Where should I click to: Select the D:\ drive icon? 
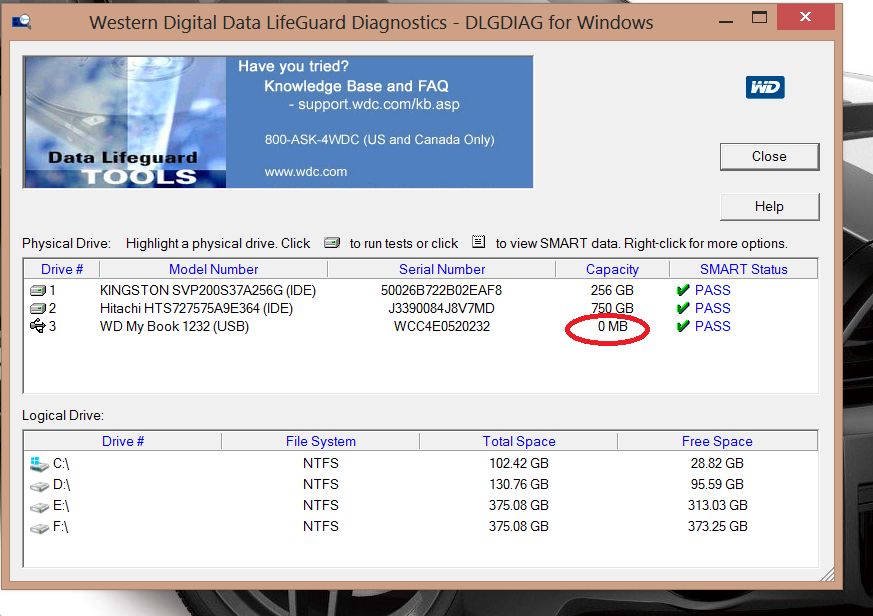click(39, 486)
